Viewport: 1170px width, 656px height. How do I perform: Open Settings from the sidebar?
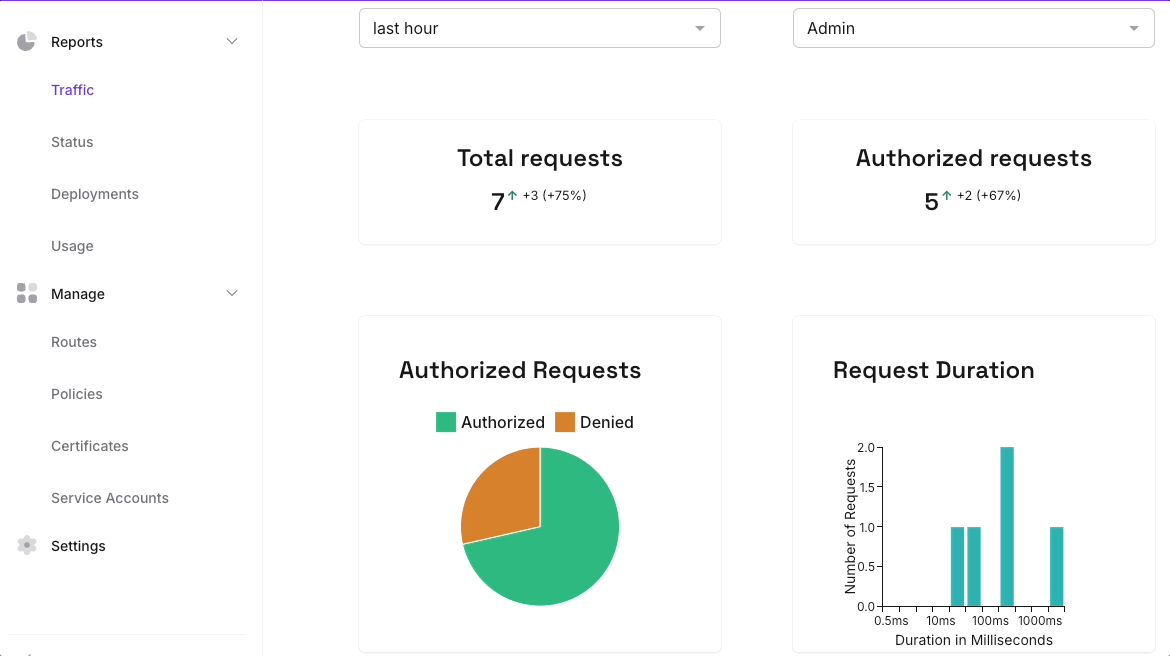point(78,545)
